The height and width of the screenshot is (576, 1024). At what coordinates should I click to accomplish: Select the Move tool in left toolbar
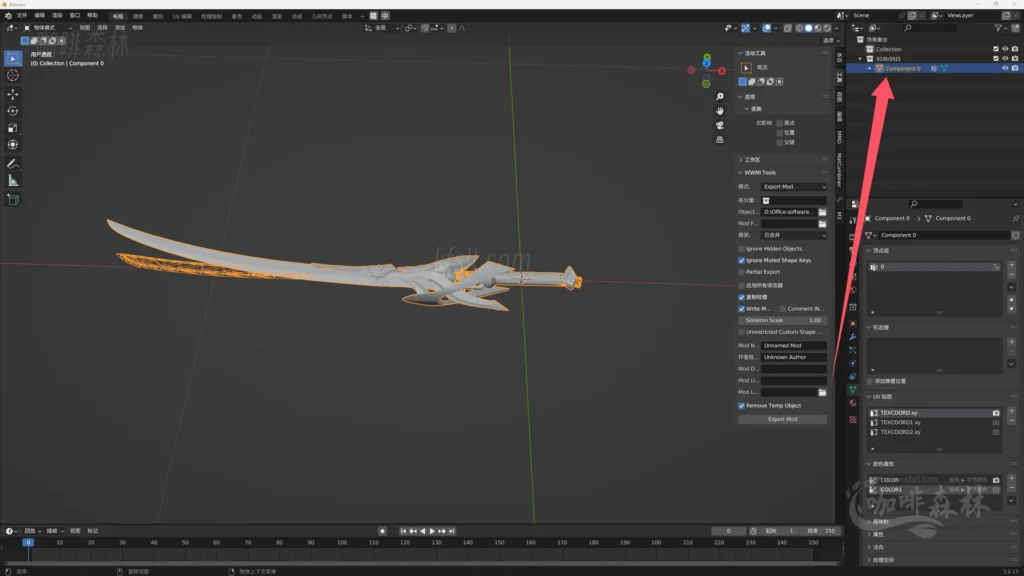pos(13,93)
